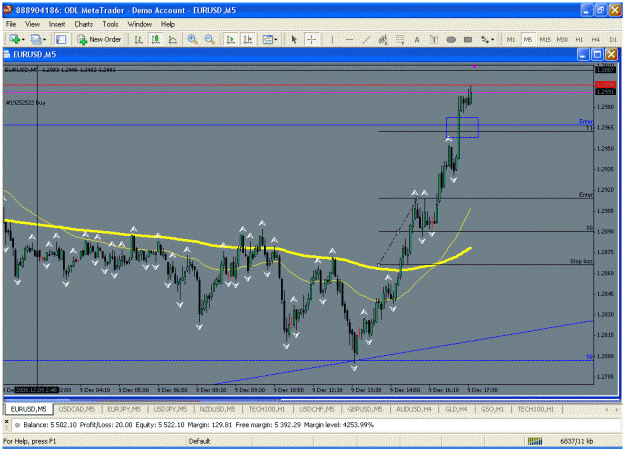Screen dimensions: 625x449
Task: Click the EURUSD,M5 chart window icon
Action: point(7,54)
